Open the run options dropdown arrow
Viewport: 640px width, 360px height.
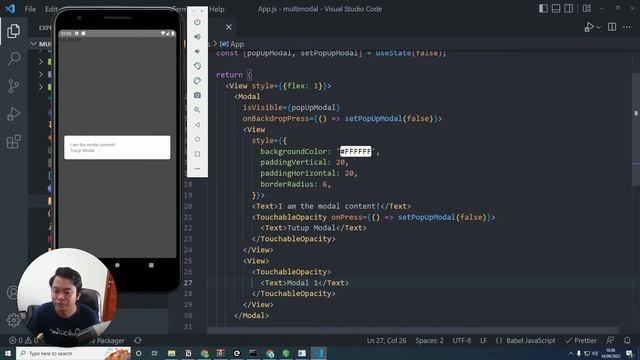click(598, 27)
